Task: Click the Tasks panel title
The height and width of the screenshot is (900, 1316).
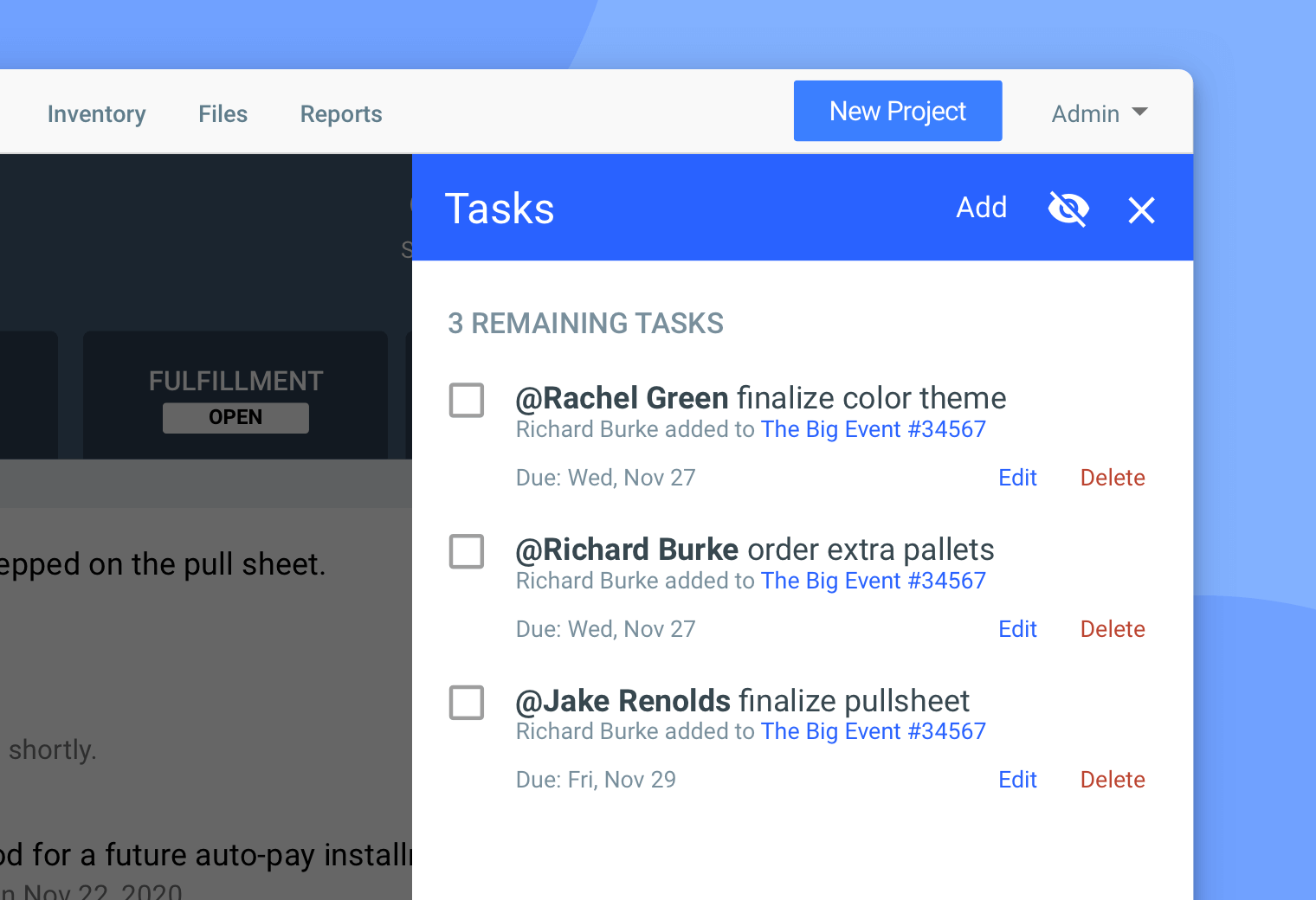Action: (500, 209)
